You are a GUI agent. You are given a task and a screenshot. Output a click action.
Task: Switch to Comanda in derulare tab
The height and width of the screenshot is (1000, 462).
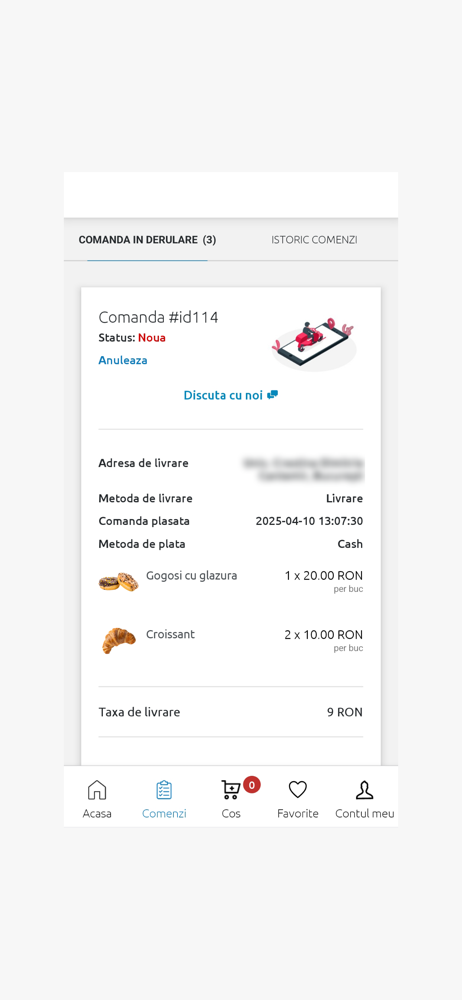[147, 240]
